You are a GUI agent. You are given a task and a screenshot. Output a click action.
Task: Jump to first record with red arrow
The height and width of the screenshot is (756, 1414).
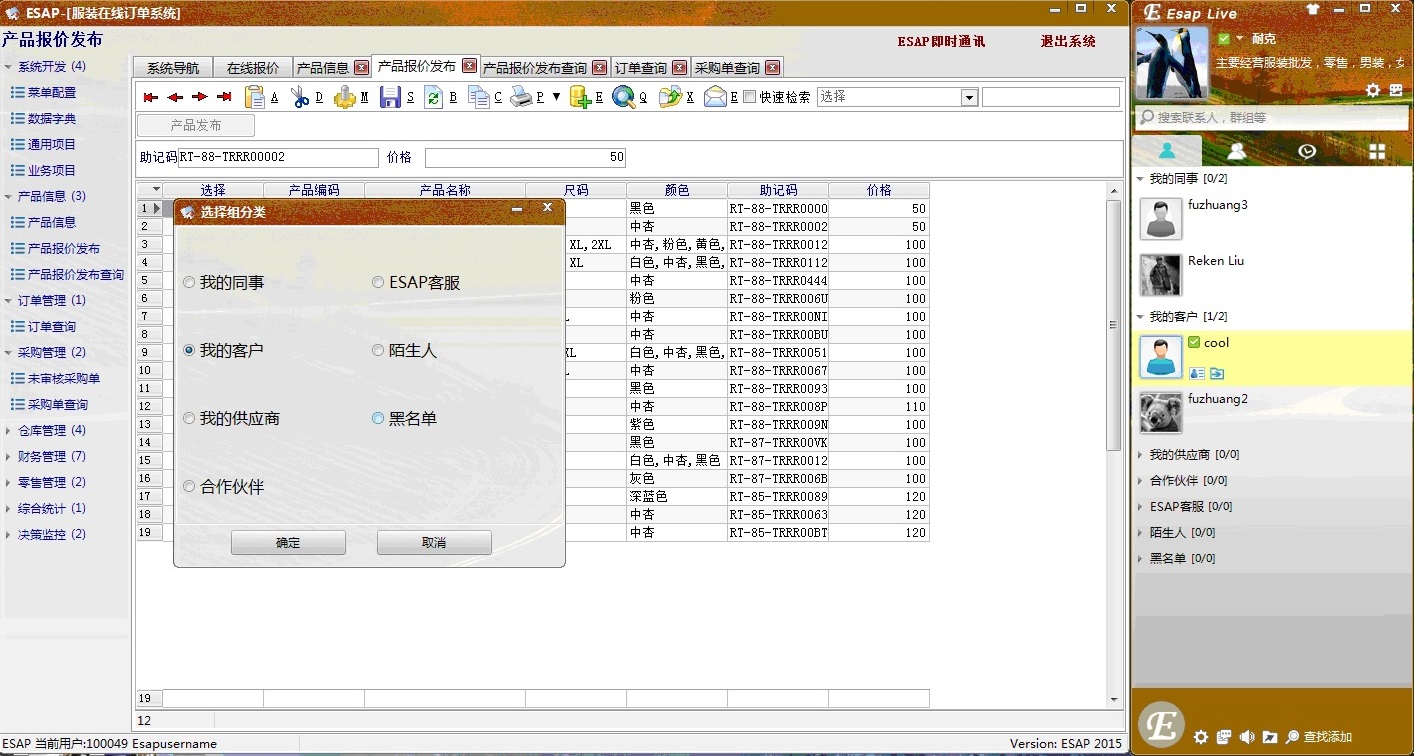pos(151,97)
